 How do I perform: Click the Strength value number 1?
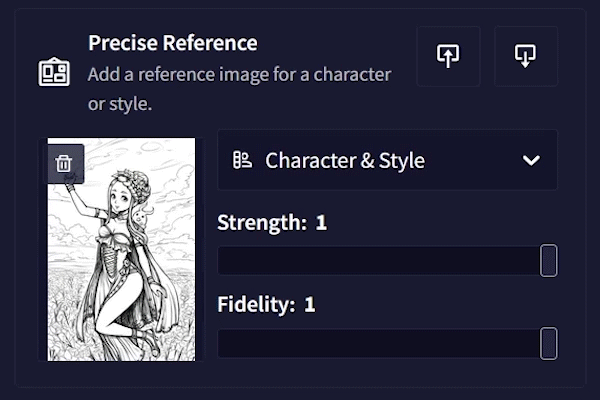(321, 222)
